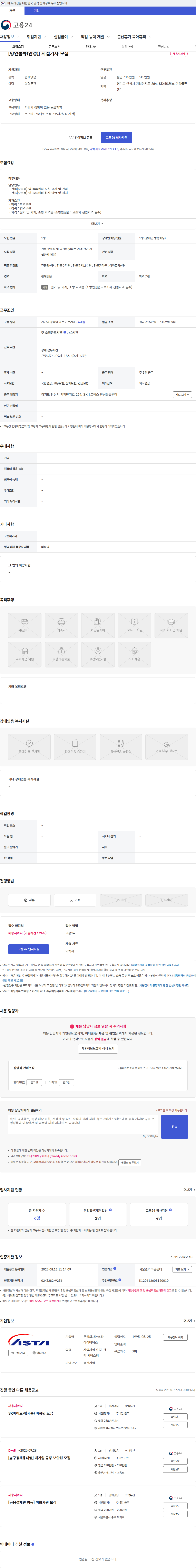Open the 한국인터넷구제센터 link
Viewport: 196px width, 1568px height.
click(52, 1156)
